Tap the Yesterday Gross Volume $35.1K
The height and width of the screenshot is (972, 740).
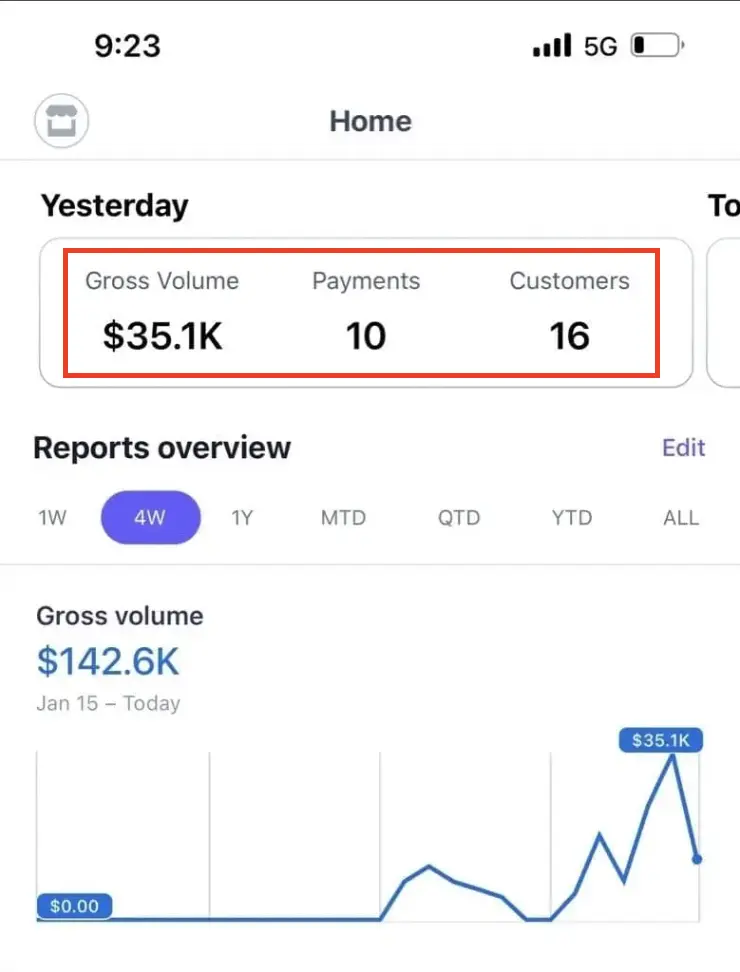pyautogui.click(x=162, y=336)
